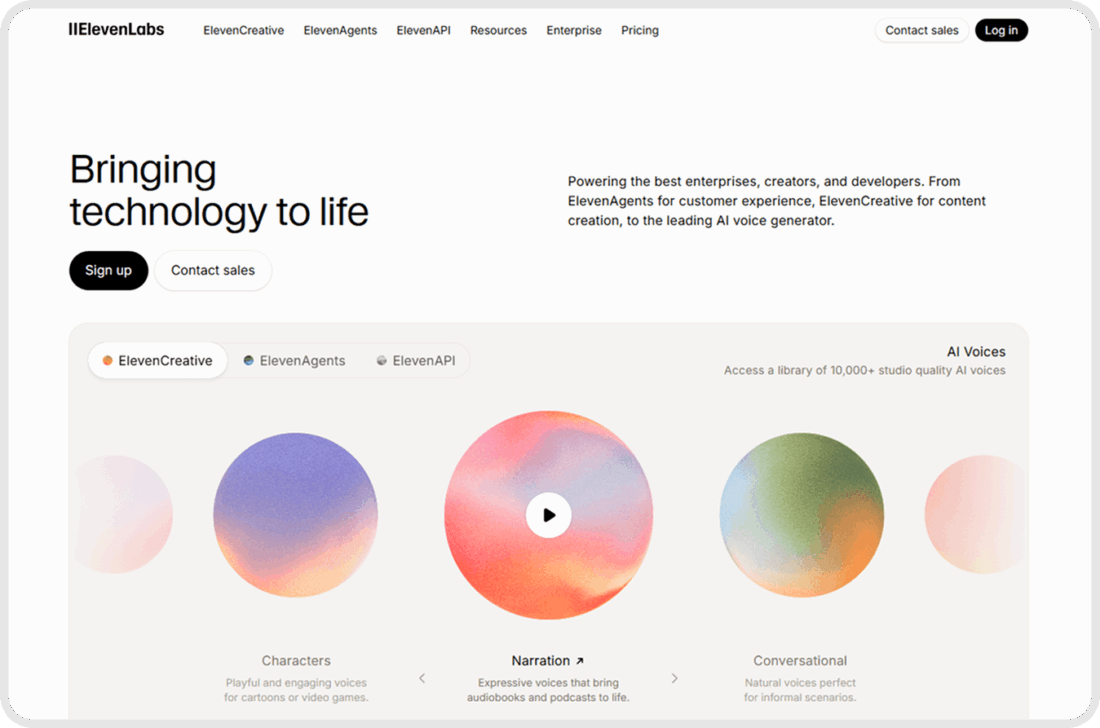Click the Conversational gradient circle

(800, 515)
